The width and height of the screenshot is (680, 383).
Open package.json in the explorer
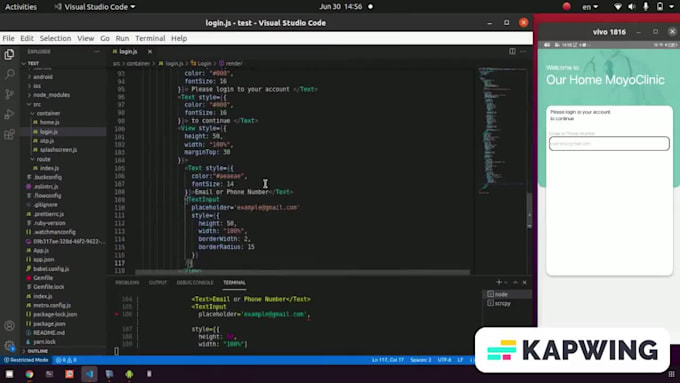coord(49,324)
